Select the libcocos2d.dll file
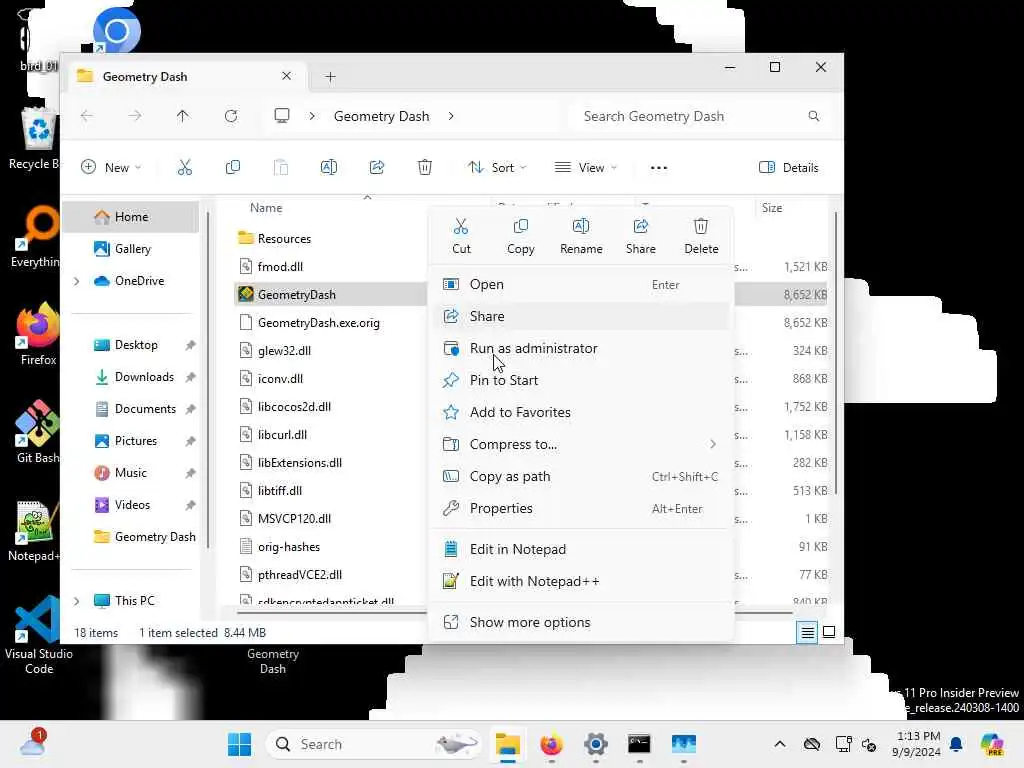This screenshot has height=768, width=1024. pos(295,406)
